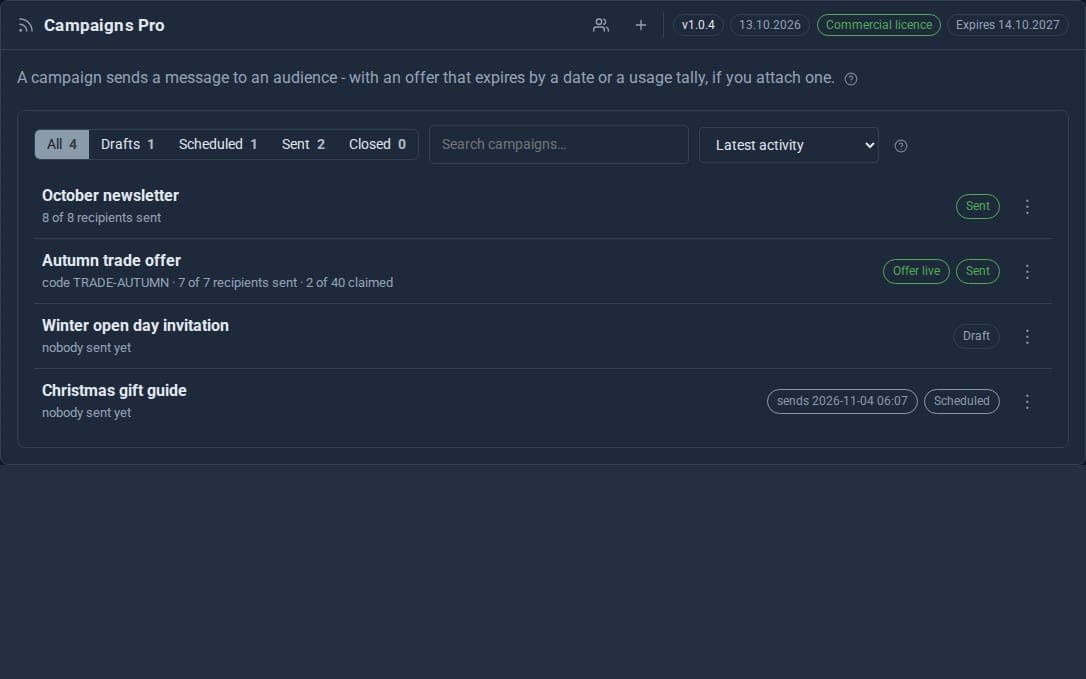The image size is (1086, 679).
Task: Click help icon next to sort dropdown
Action: (900, 146)
